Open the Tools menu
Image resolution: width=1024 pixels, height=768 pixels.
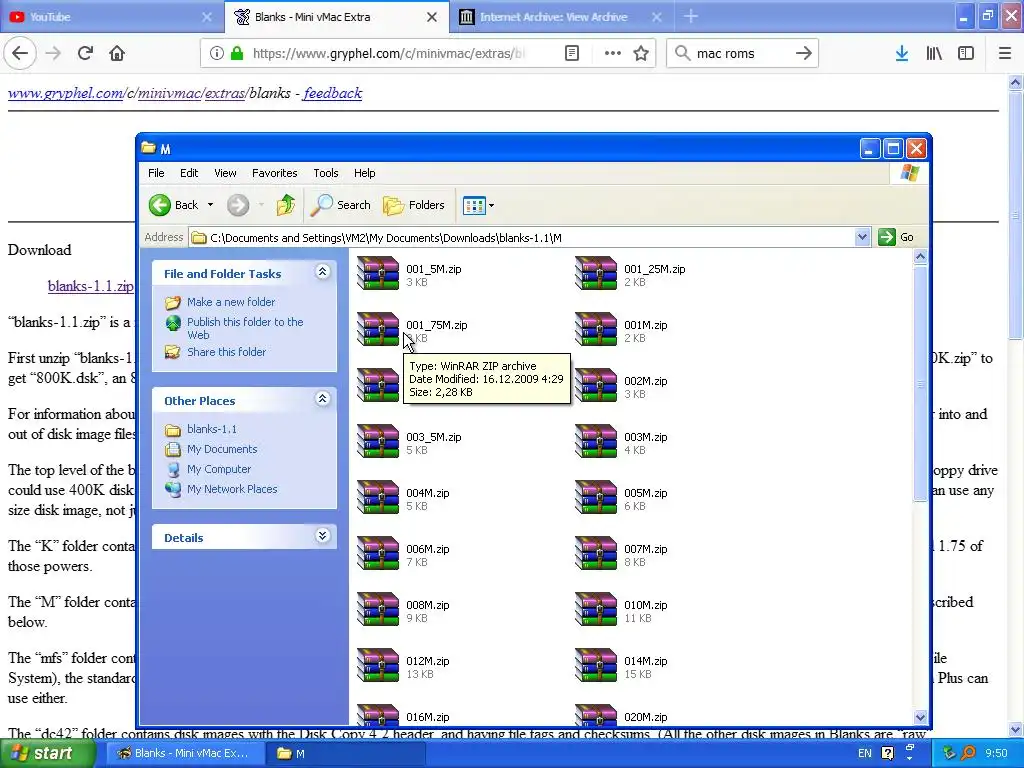(325, 173)
